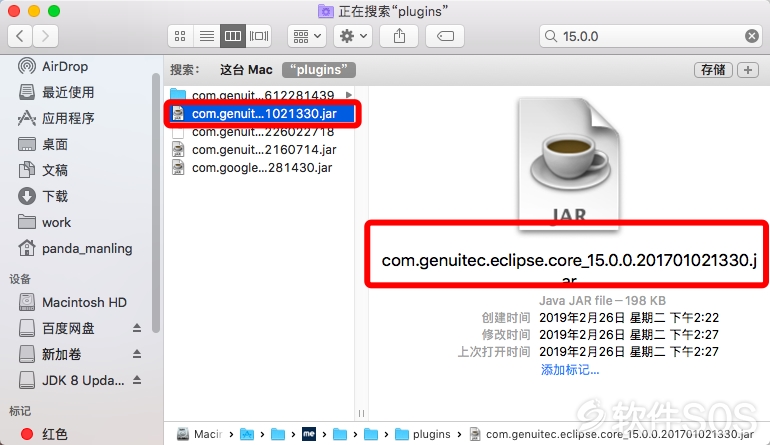Clear the search text with X button
Screen dimensions: 770x445
click(751, 36)
